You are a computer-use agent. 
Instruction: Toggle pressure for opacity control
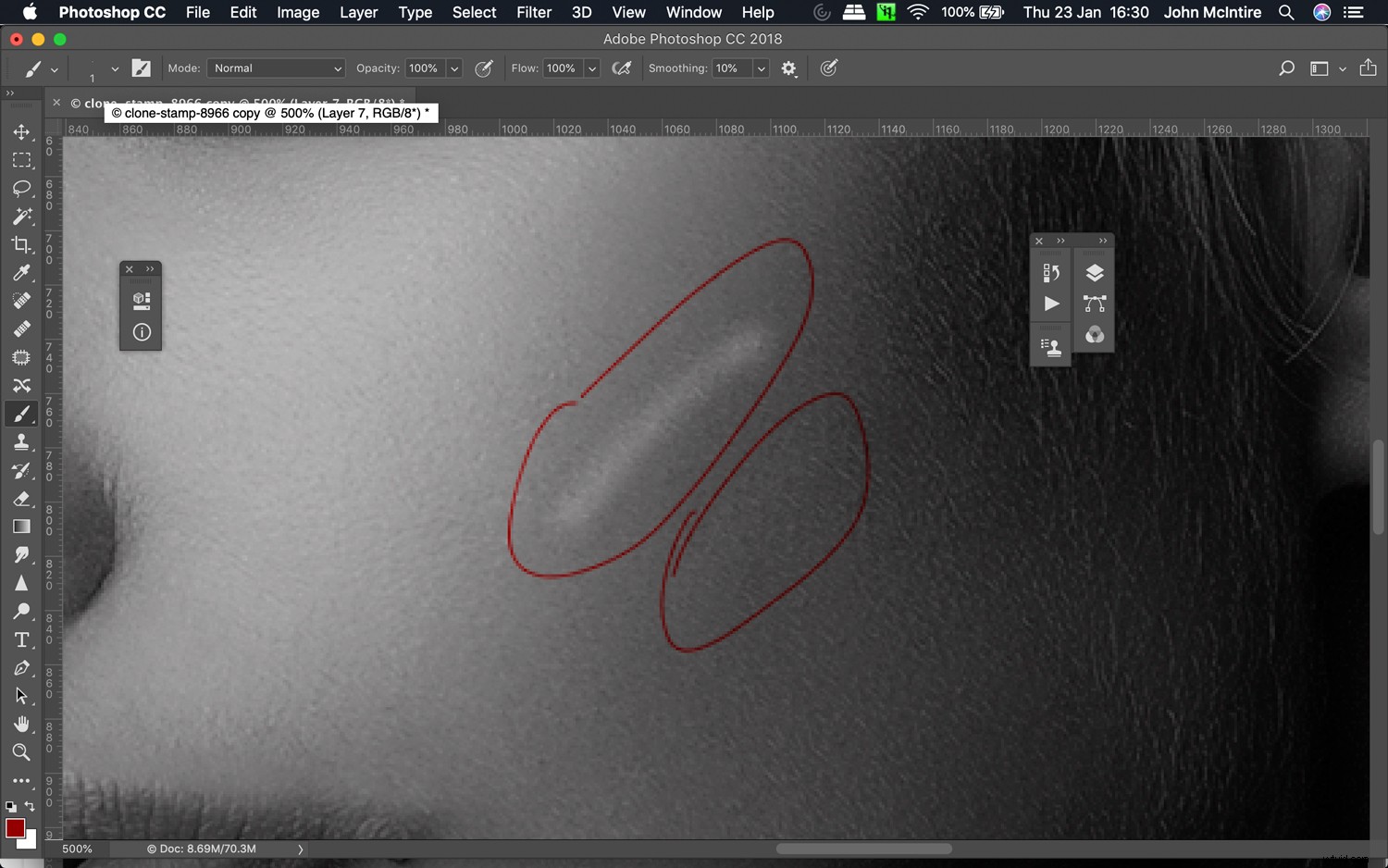[483, 68]
